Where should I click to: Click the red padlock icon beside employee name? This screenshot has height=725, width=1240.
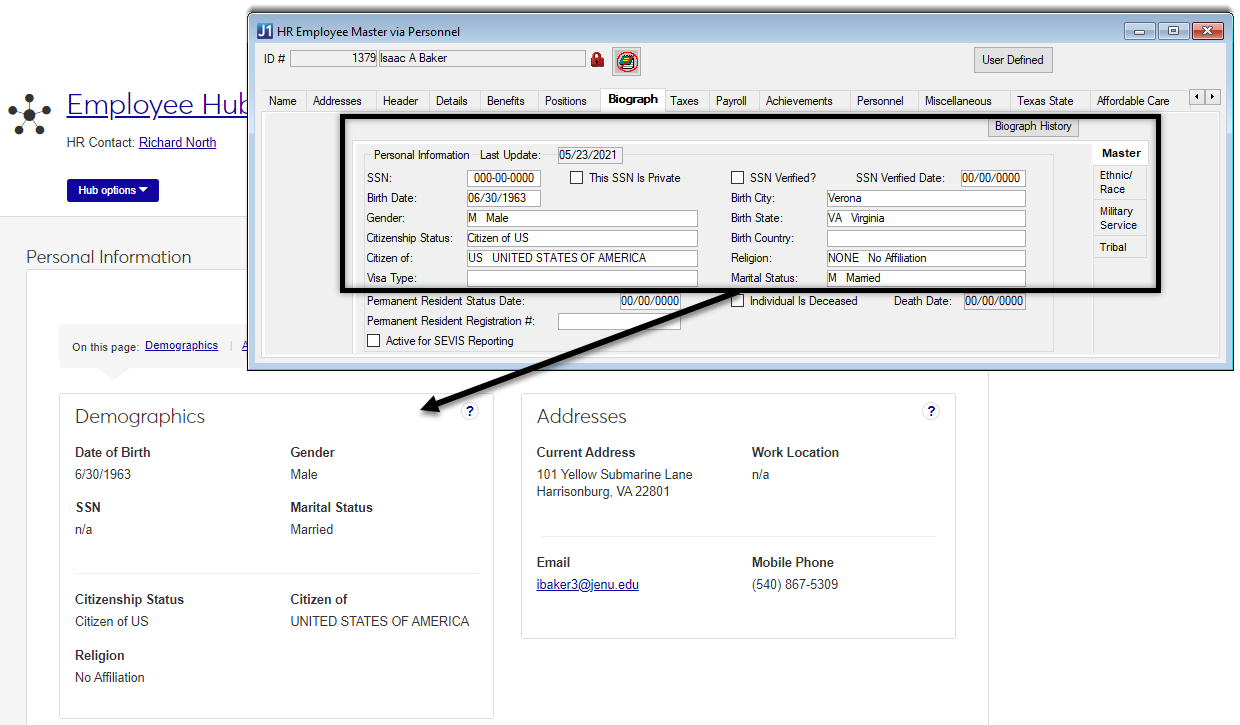(x=598, y=60)
